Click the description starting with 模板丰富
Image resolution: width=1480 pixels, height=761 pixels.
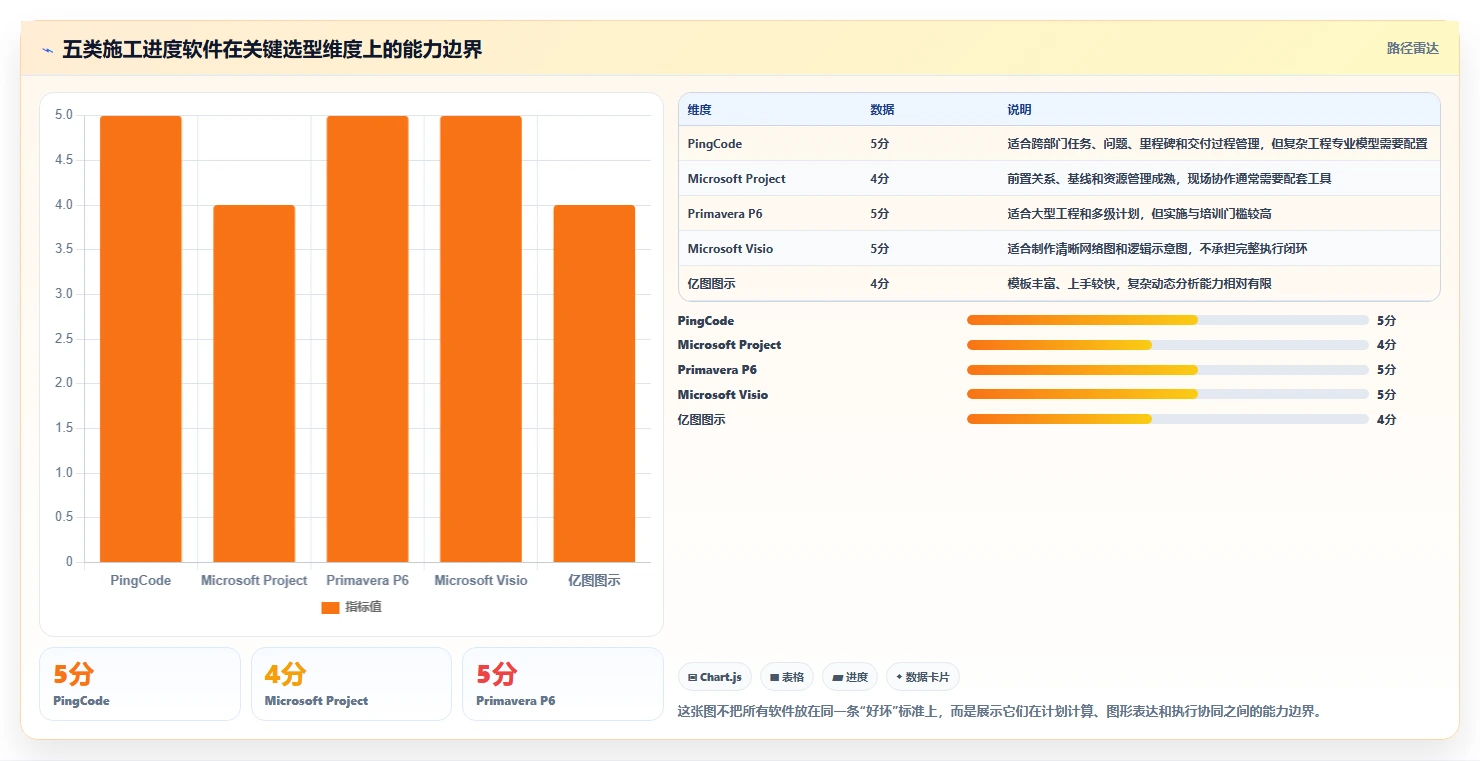coord(1139,284)
